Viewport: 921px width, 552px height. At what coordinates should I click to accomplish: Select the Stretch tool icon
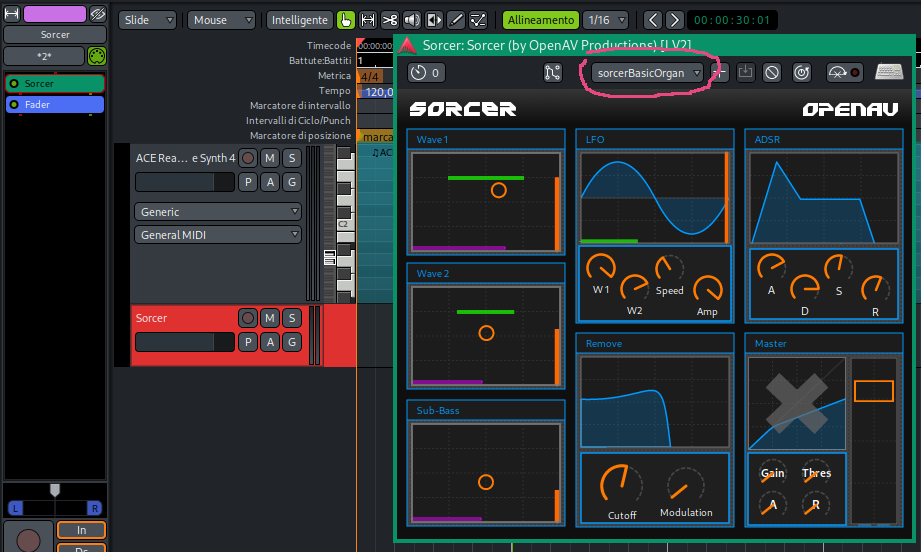(433, 20)
